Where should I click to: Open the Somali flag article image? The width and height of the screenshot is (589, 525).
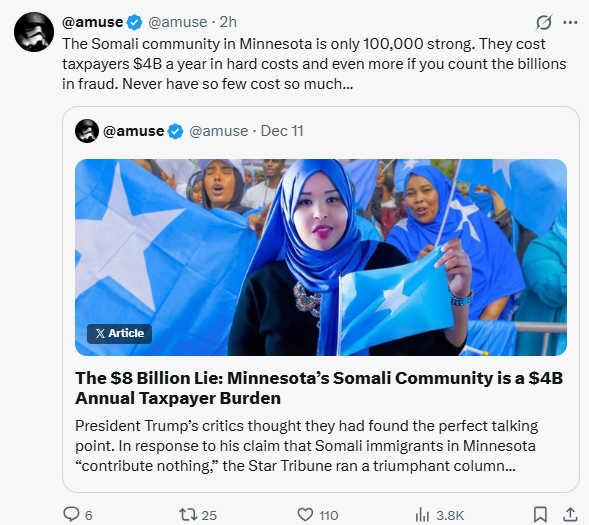pos(321,257)
